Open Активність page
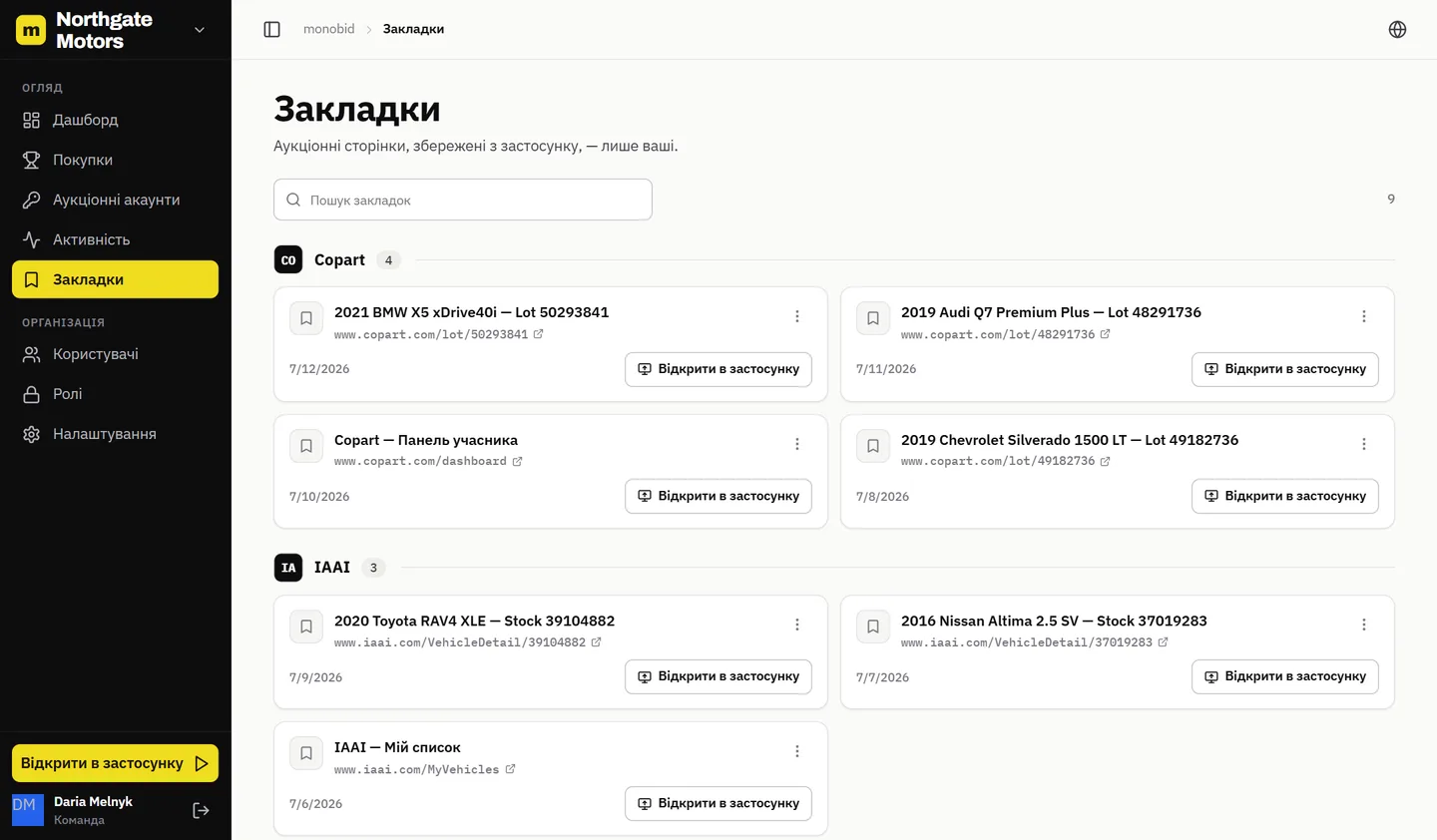 pyautogui.click(x=115, y=239)
